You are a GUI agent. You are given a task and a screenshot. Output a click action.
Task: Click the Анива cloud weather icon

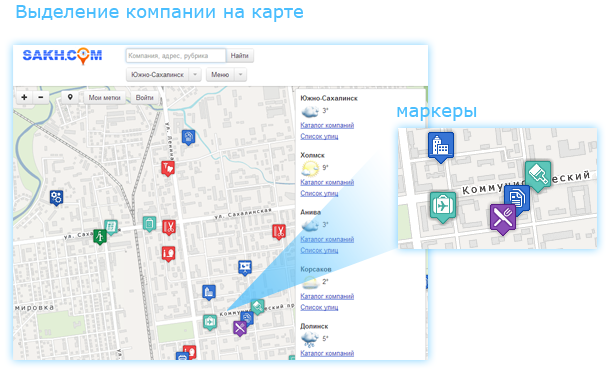click(x=310, y=225)
